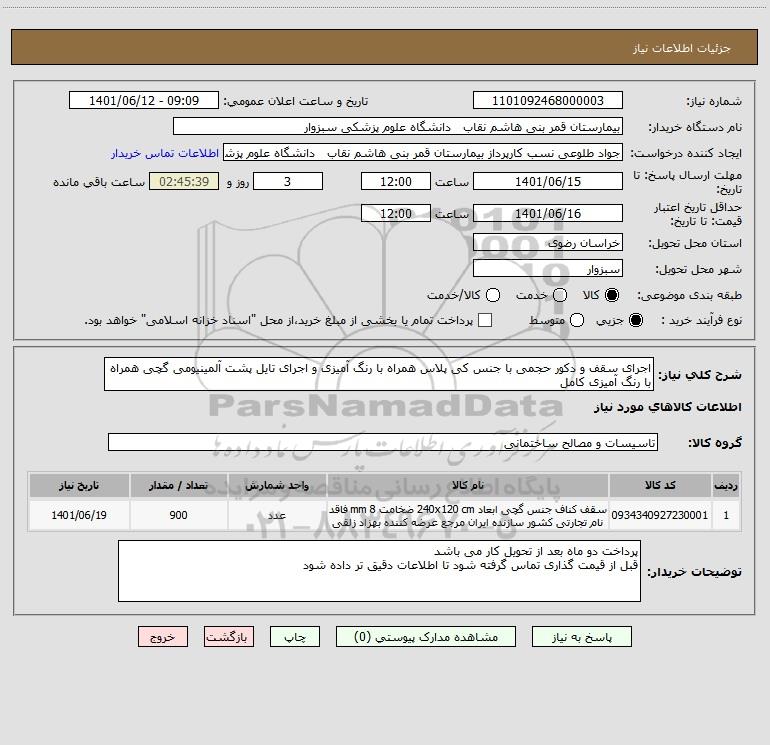
Task: Click the public announcement date field
Action: [144, 101]
